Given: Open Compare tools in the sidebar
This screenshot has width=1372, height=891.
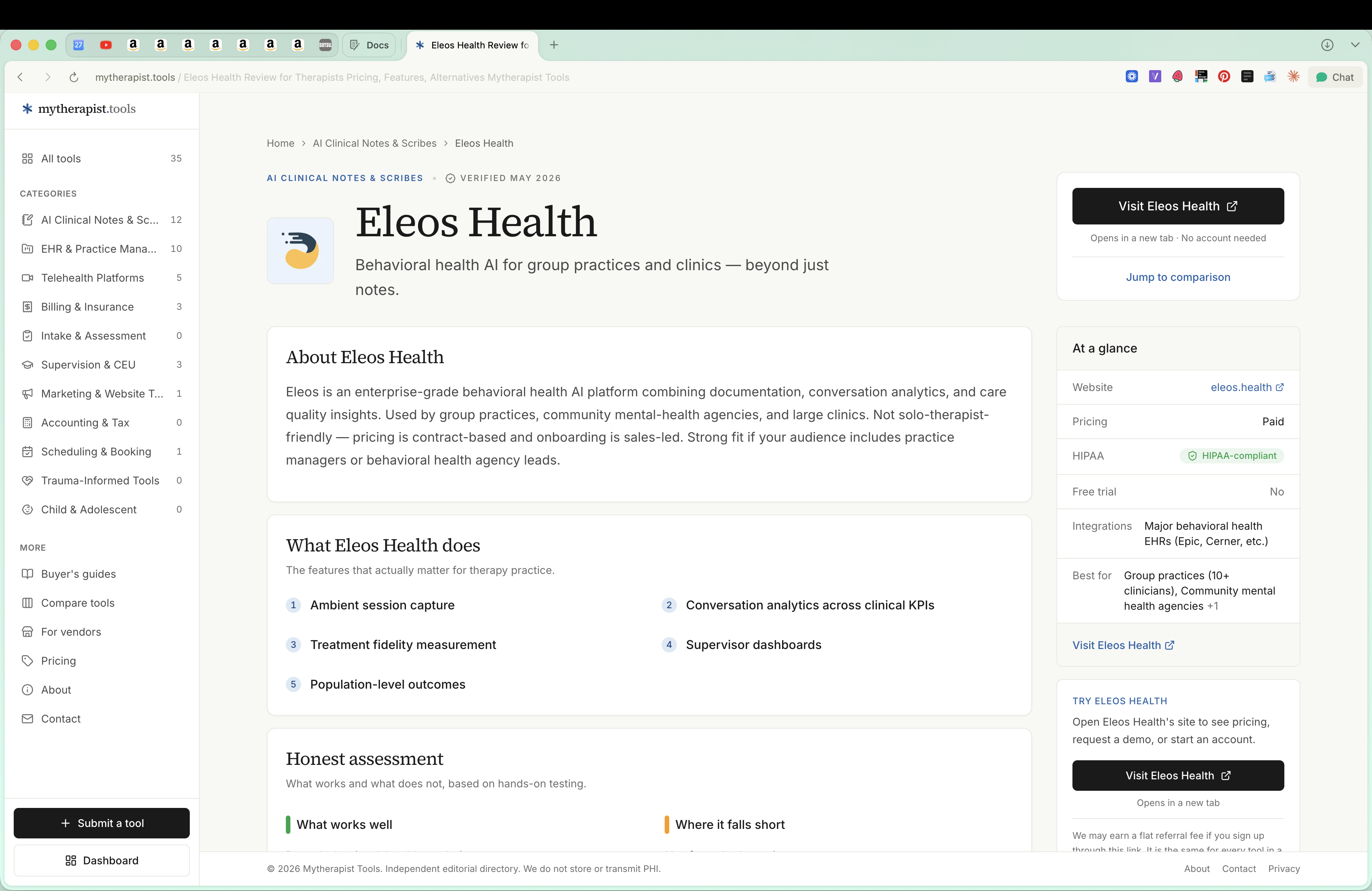Looking at the screenshot, I should coord(102,603).
